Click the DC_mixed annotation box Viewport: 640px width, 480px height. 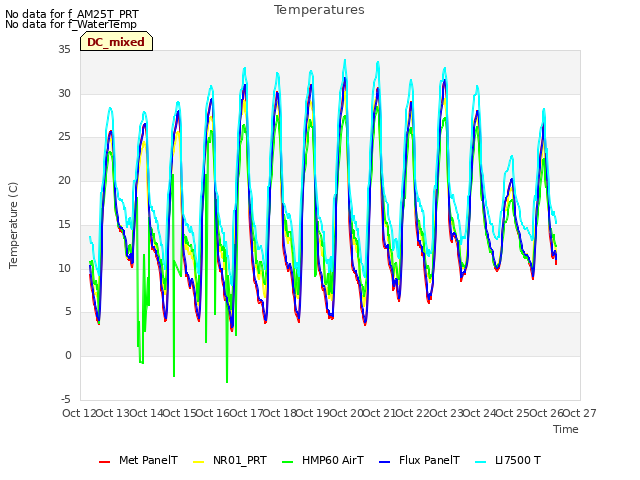tap(116, 42)
